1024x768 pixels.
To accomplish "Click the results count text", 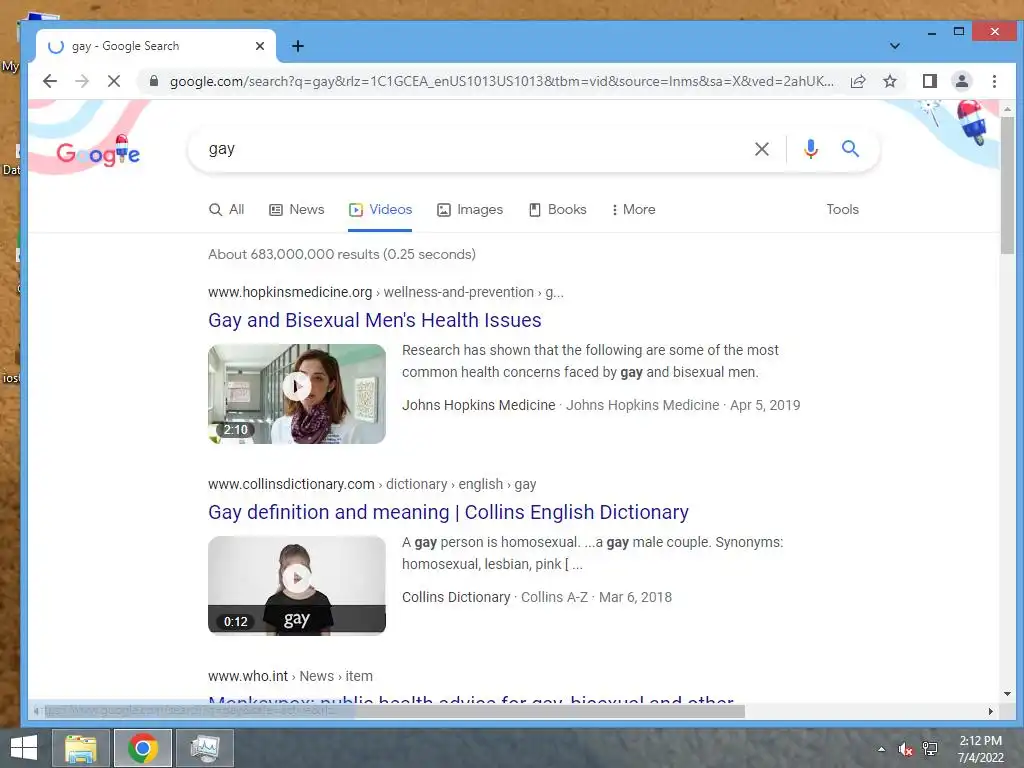I will tap(342, 254).
